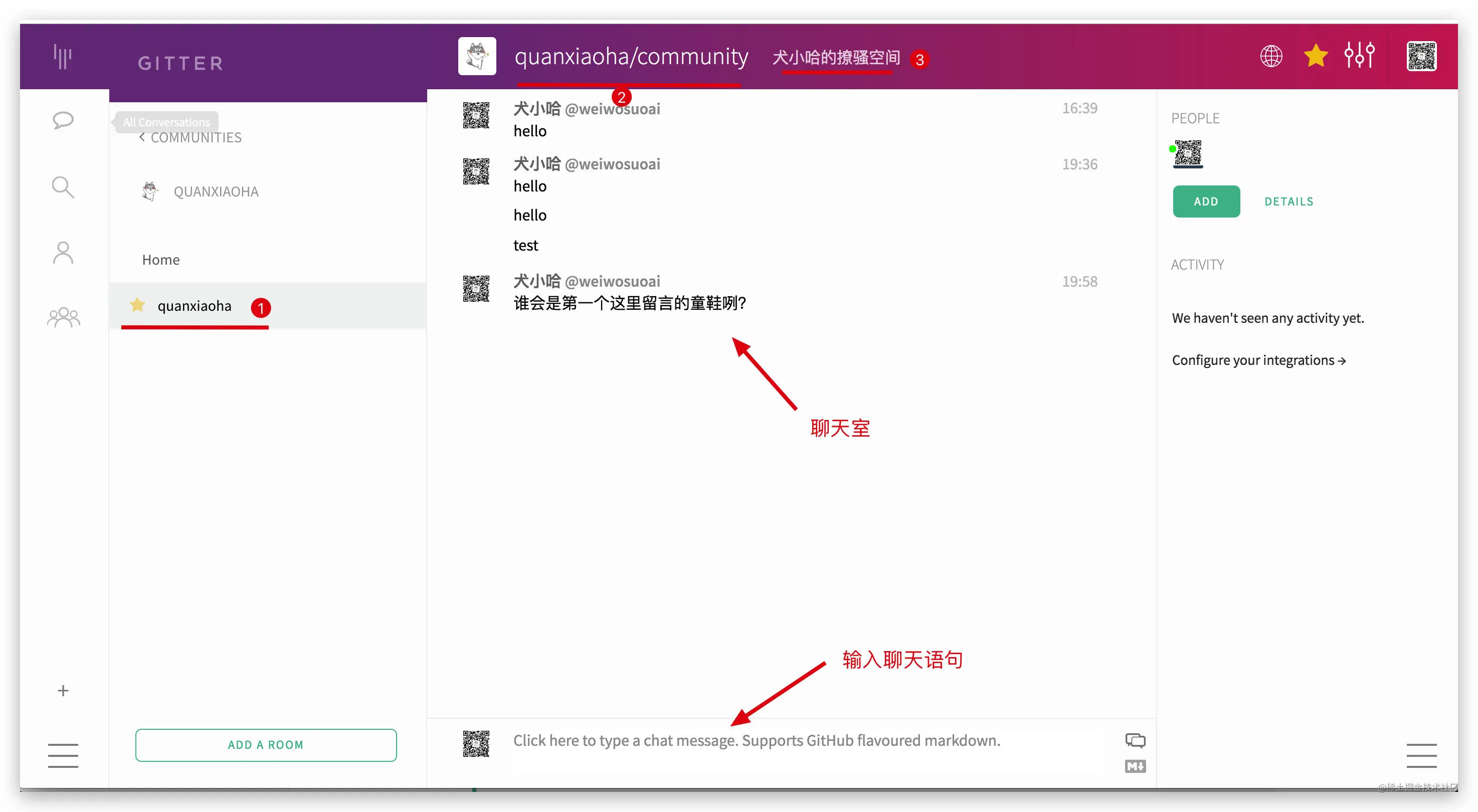Viewport: 1478px width, 812px height.
Task: Click the message text 'test'
Action: point(525,246)
